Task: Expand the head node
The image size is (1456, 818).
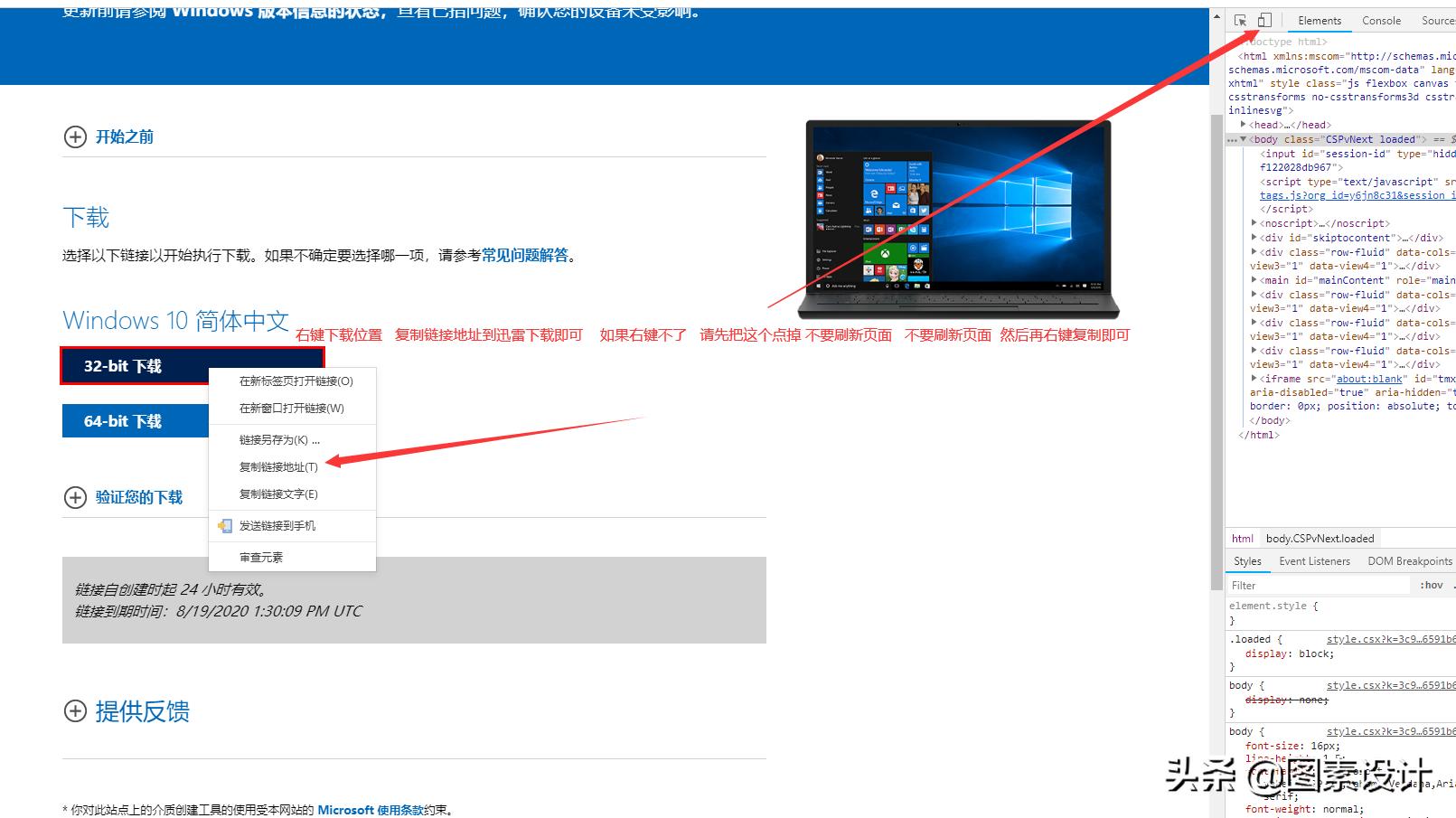Action: click(1244, 125)
